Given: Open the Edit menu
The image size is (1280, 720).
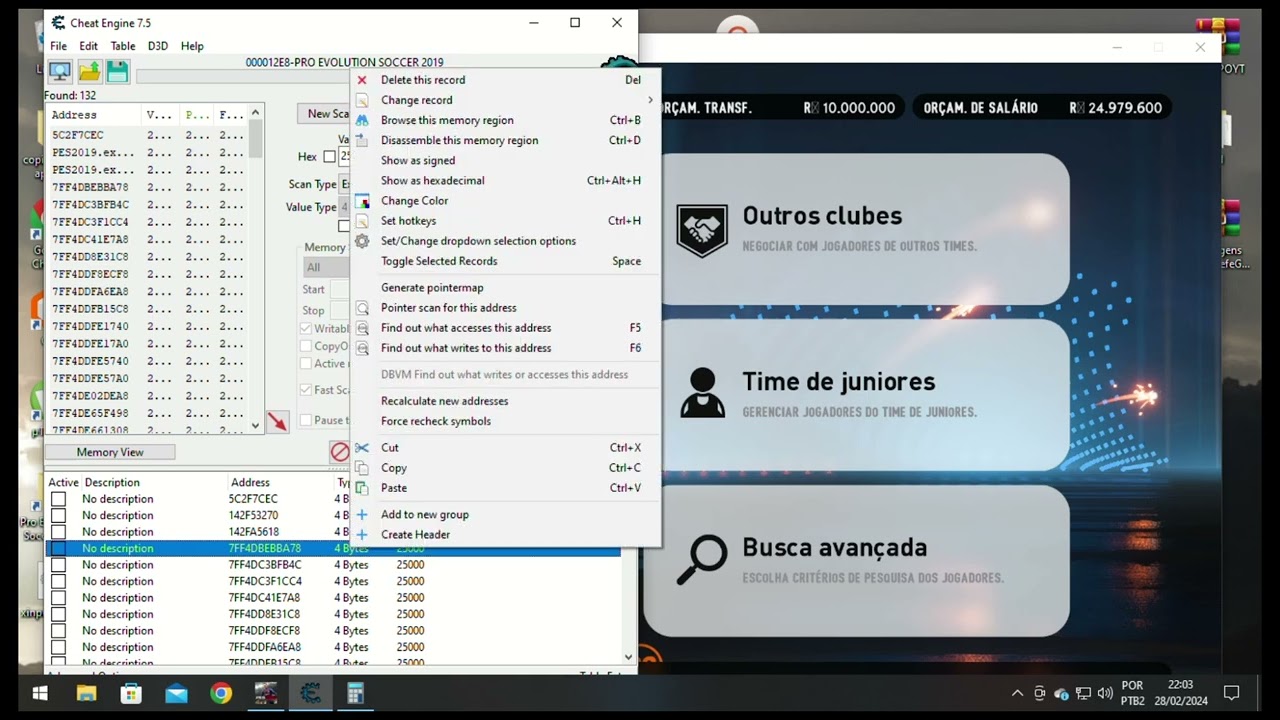Looking at the screenshot, I should click(89, 46).
